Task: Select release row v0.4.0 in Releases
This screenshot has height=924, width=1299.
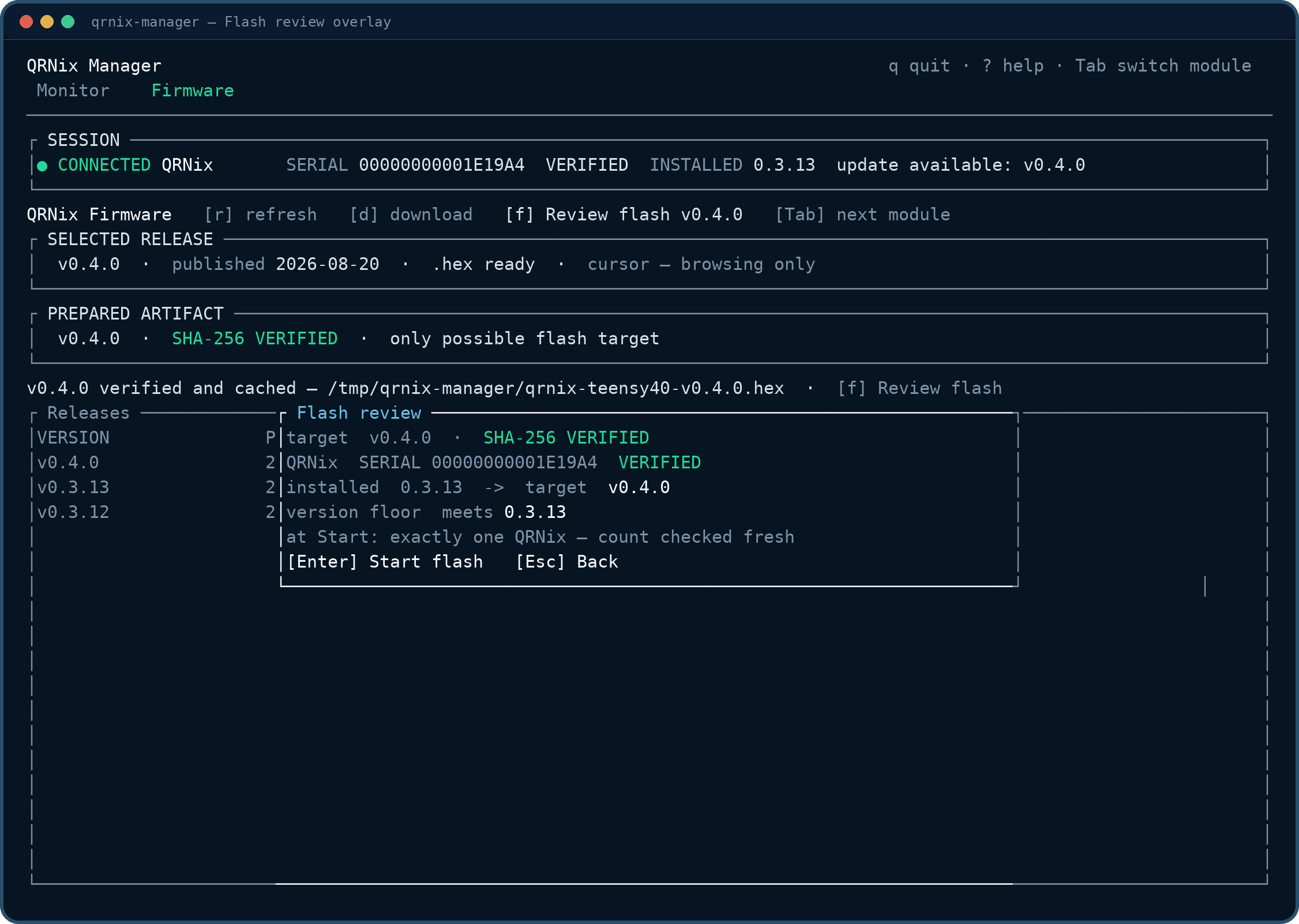Action: (x=156, y=463)
